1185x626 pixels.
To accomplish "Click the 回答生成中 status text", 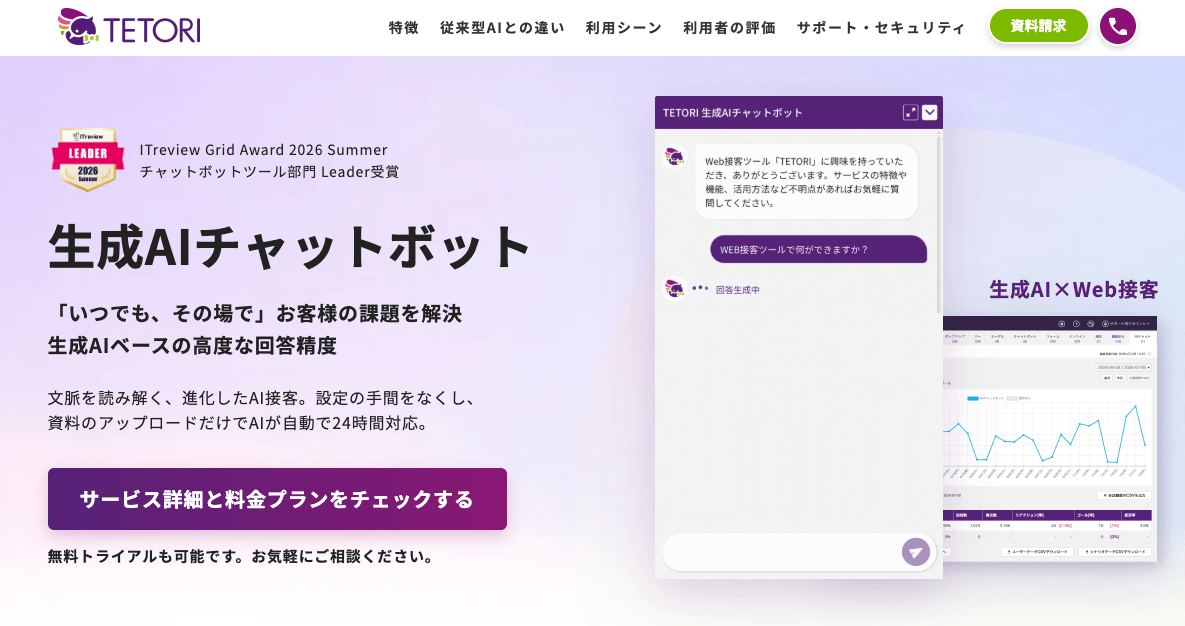I will (x=738, y=290).
